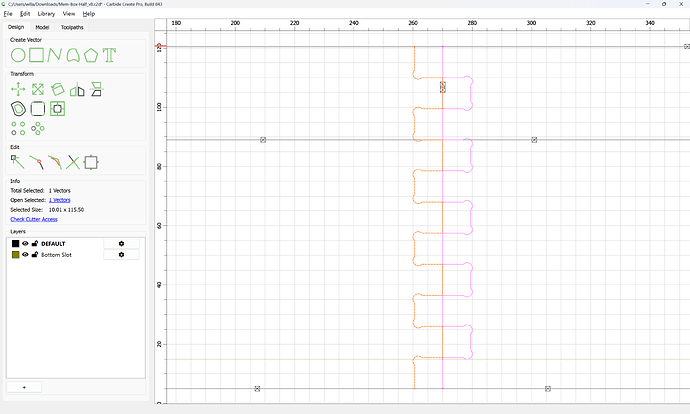Click the Check Cutter Access link

tap(34, 219)
